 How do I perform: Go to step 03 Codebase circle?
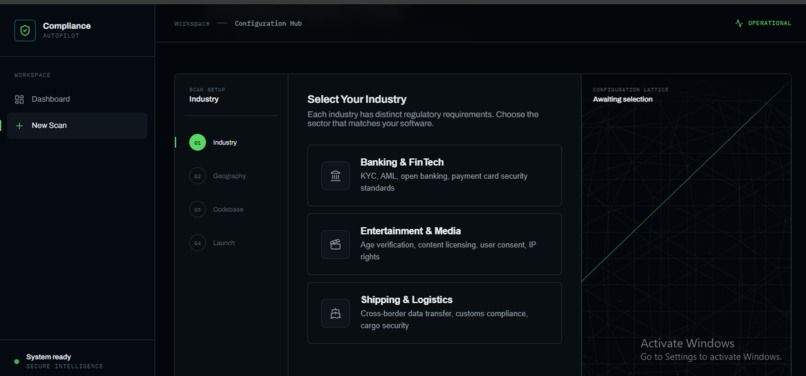tap(197, 209)
